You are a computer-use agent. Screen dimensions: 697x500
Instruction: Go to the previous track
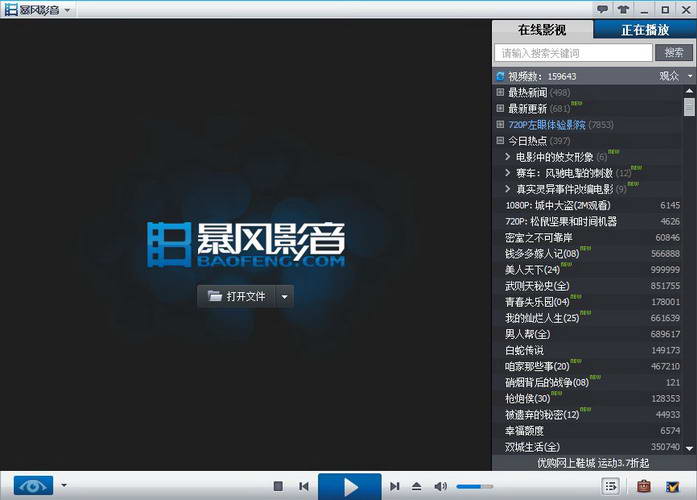pyautogui.click(x=304, y=486)
